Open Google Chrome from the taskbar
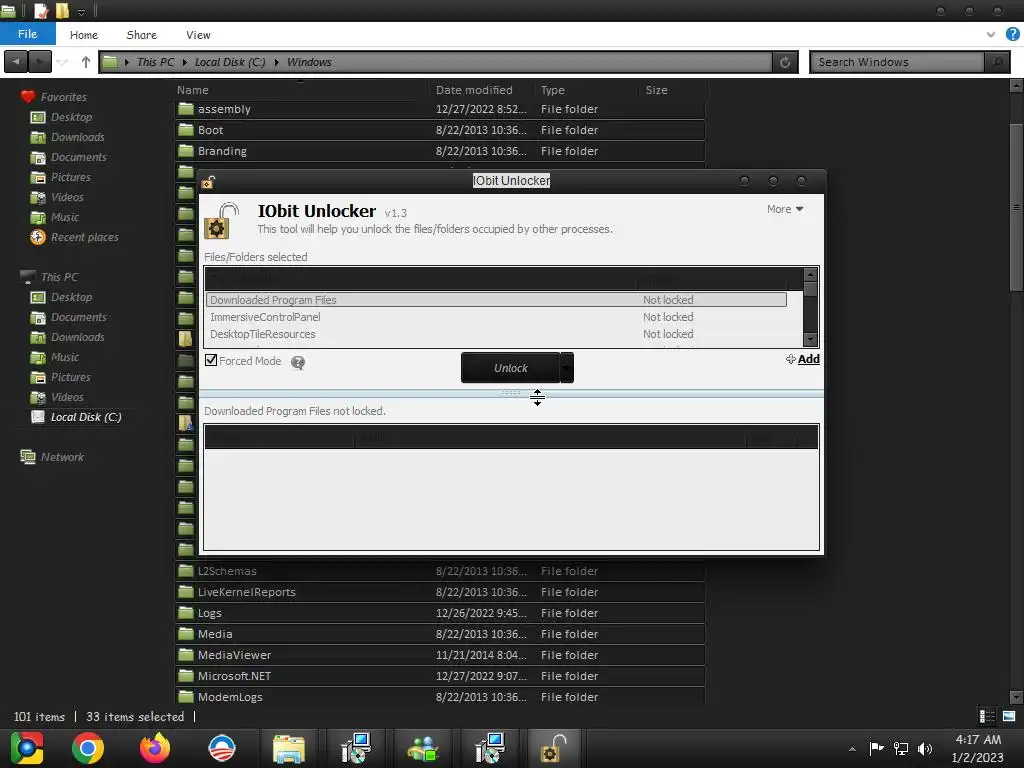1024x768 pixels. (x=88, y=748)
